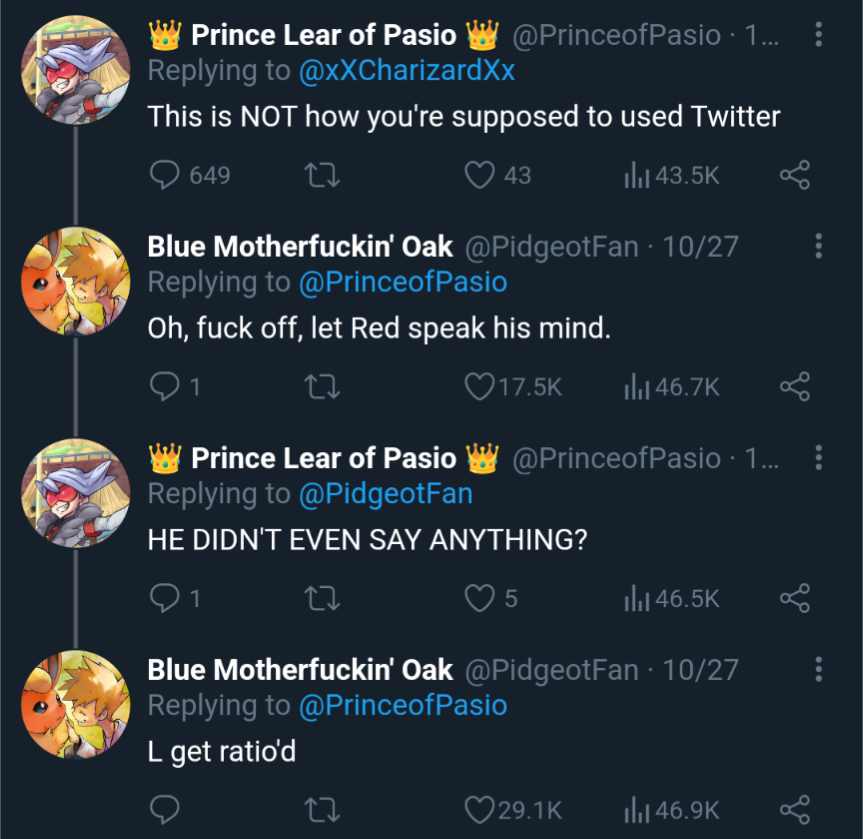Open the "Blue Motherfuckin' Oak" profile name on second tweet
863x839 pixels.
[300, 247]
